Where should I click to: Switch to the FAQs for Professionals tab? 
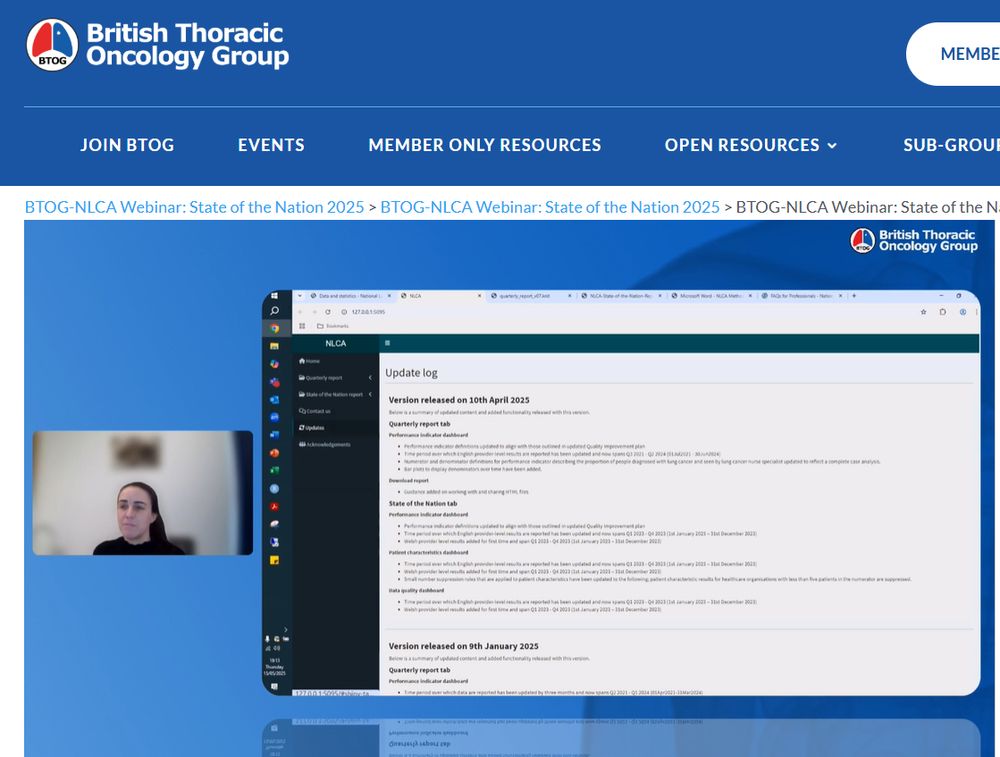tap(800, 296)
